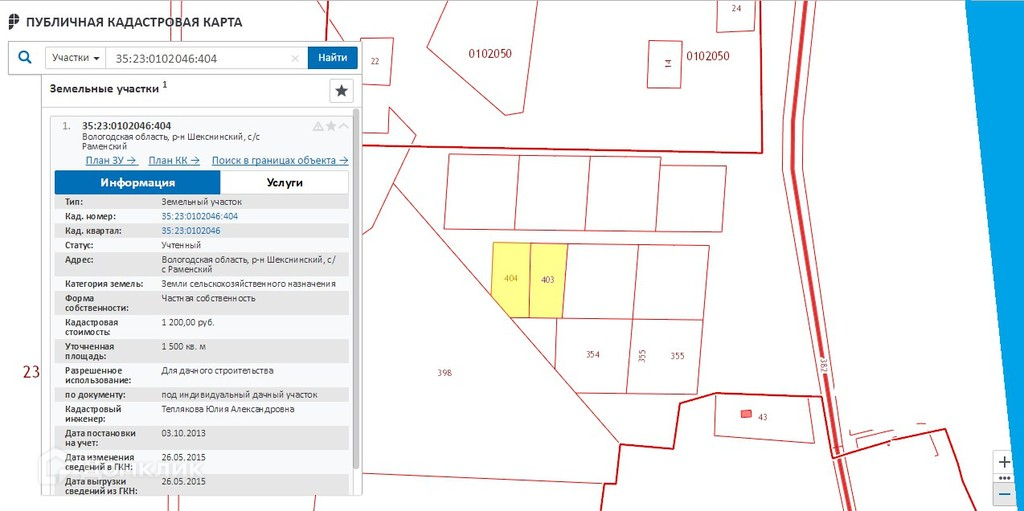Zoom in the map with plus
Viewport: 1024px width, 511px height.
point(1004,461)
